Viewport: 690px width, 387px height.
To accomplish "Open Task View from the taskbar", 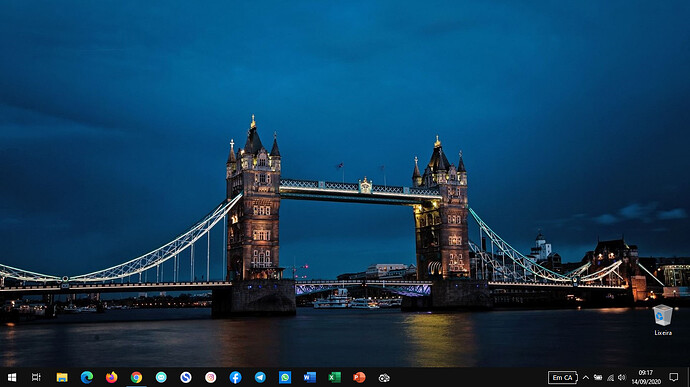I will 36,377.
